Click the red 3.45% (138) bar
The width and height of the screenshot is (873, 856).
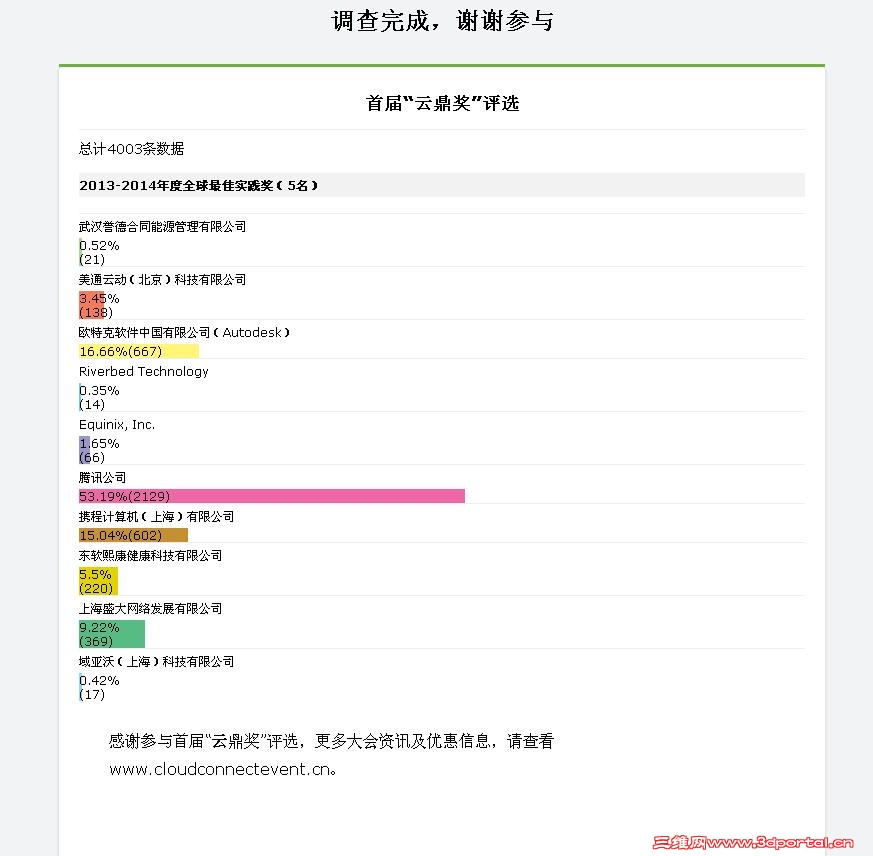click(91, 305)
